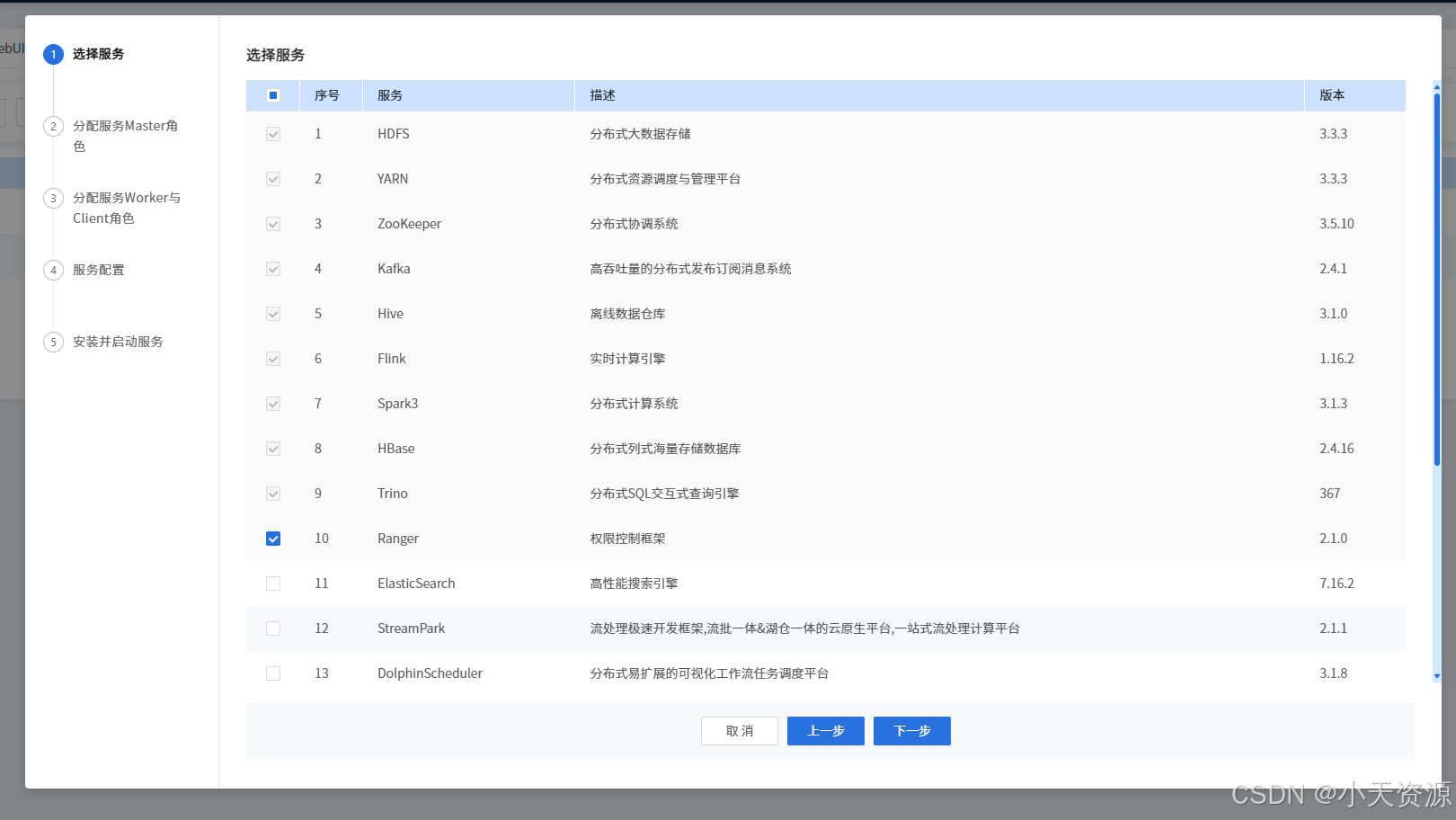
Task: Toggle the Spark3 row checkbox
Action: click(x=273, y=404)
